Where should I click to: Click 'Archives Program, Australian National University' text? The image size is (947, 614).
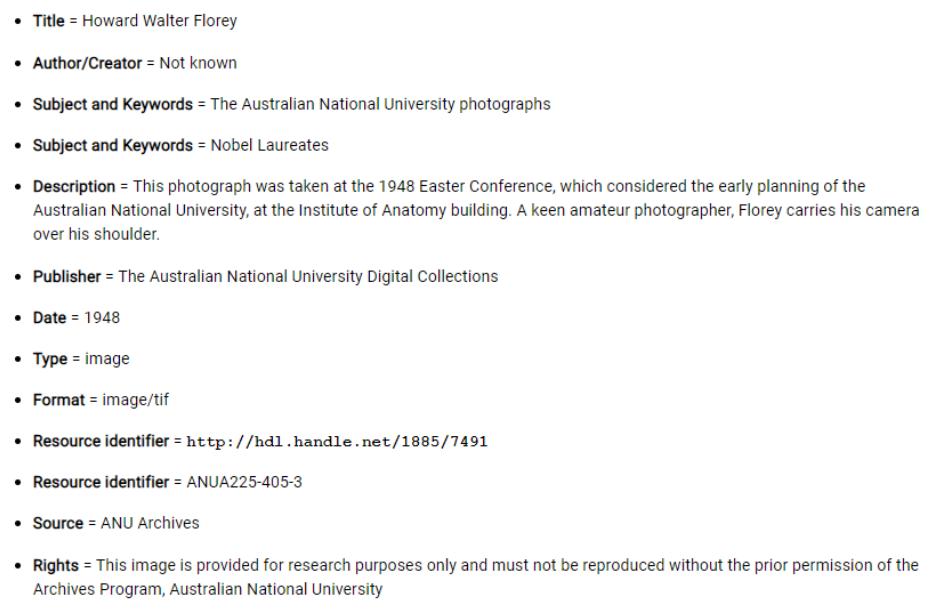click(208, 589)
